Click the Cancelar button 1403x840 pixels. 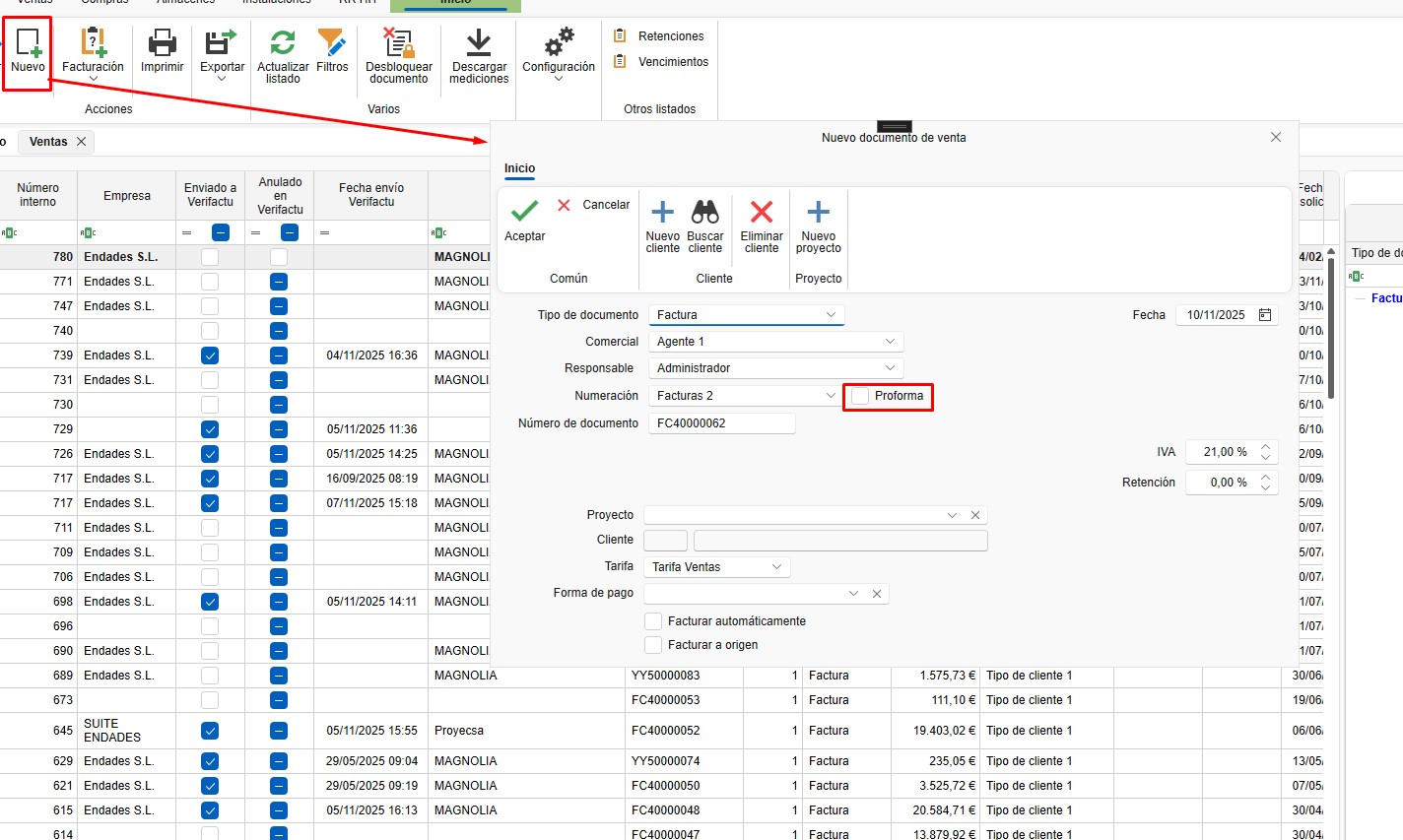594,205
